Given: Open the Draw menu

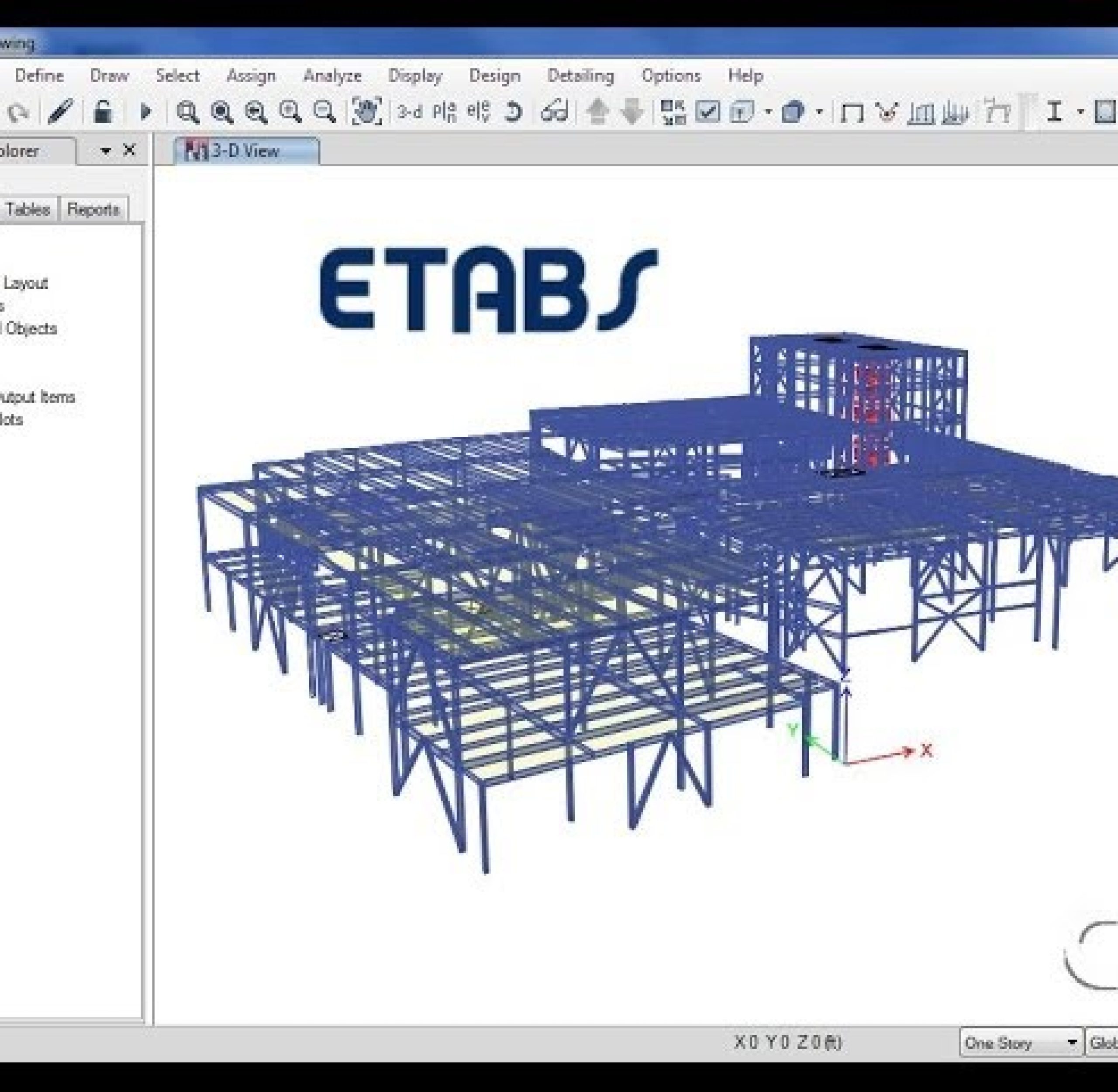Looking at the screenshot, I should coord(109,76).
